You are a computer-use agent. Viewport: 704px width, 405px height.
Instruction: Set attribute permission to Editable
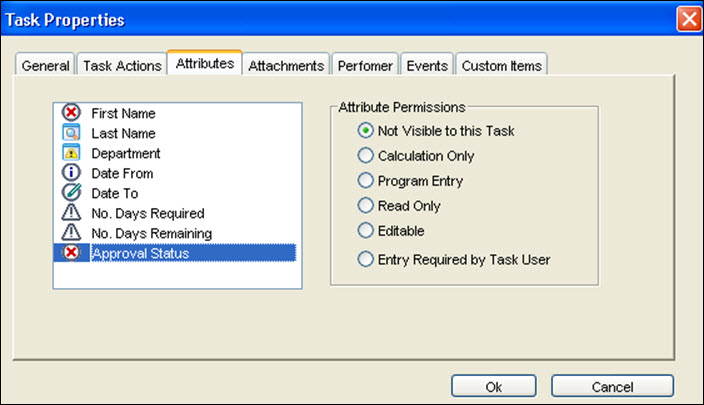point(365,230)
